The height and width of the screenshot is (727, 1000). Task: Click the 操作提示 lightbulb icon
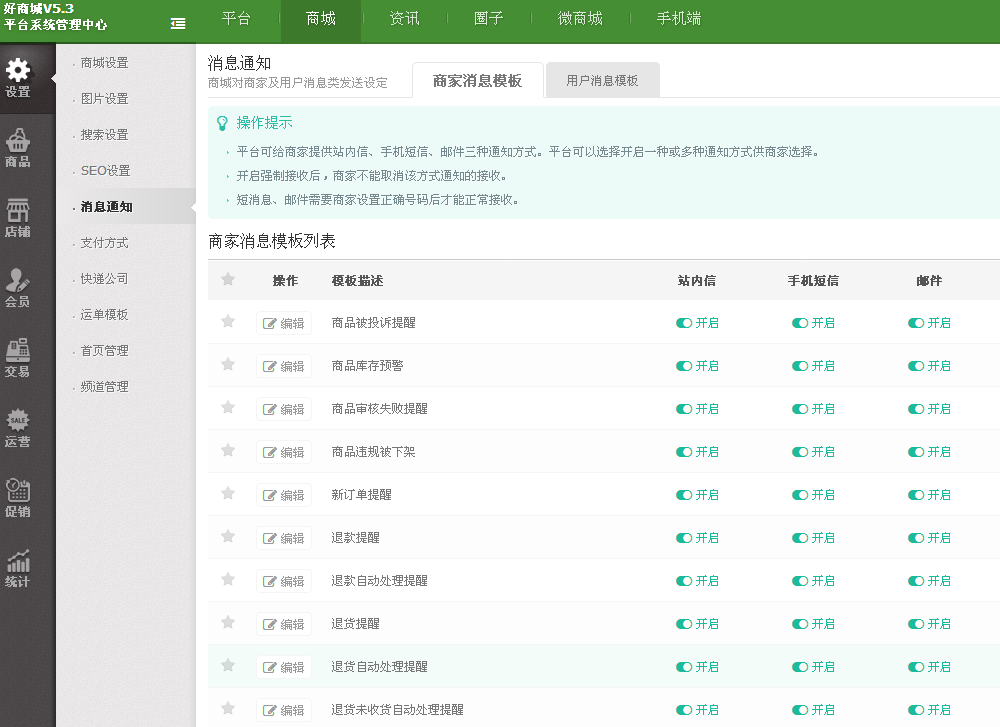[222, 123]
